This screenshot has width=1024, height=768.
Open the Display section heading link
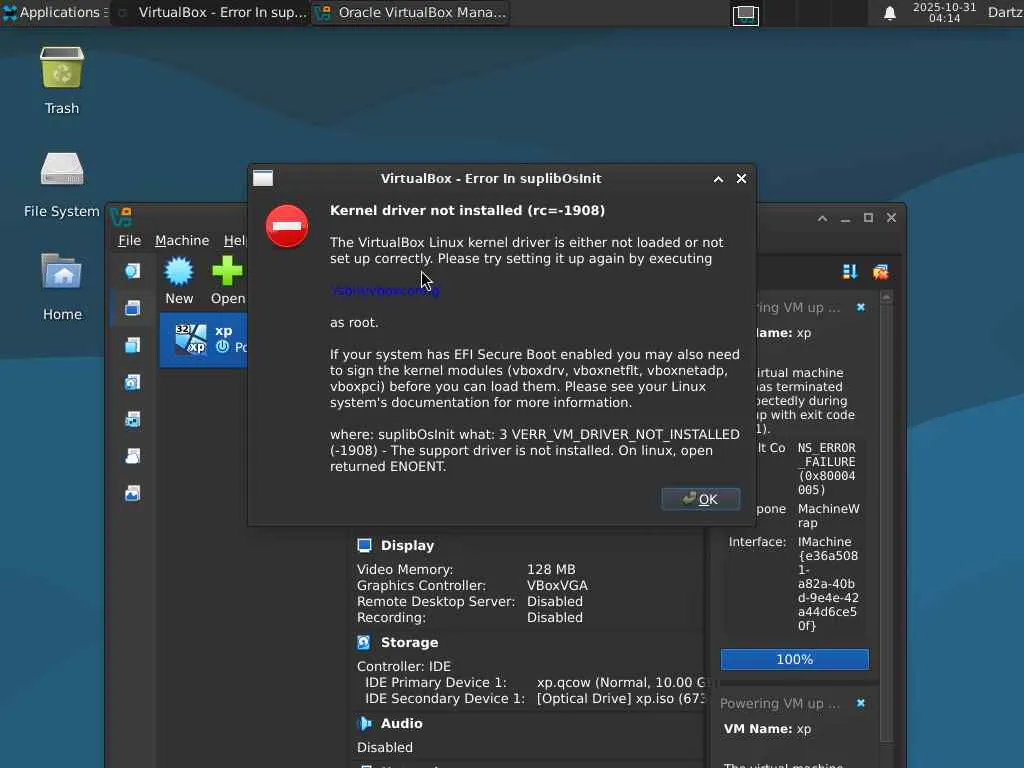(x=408, y=545)
